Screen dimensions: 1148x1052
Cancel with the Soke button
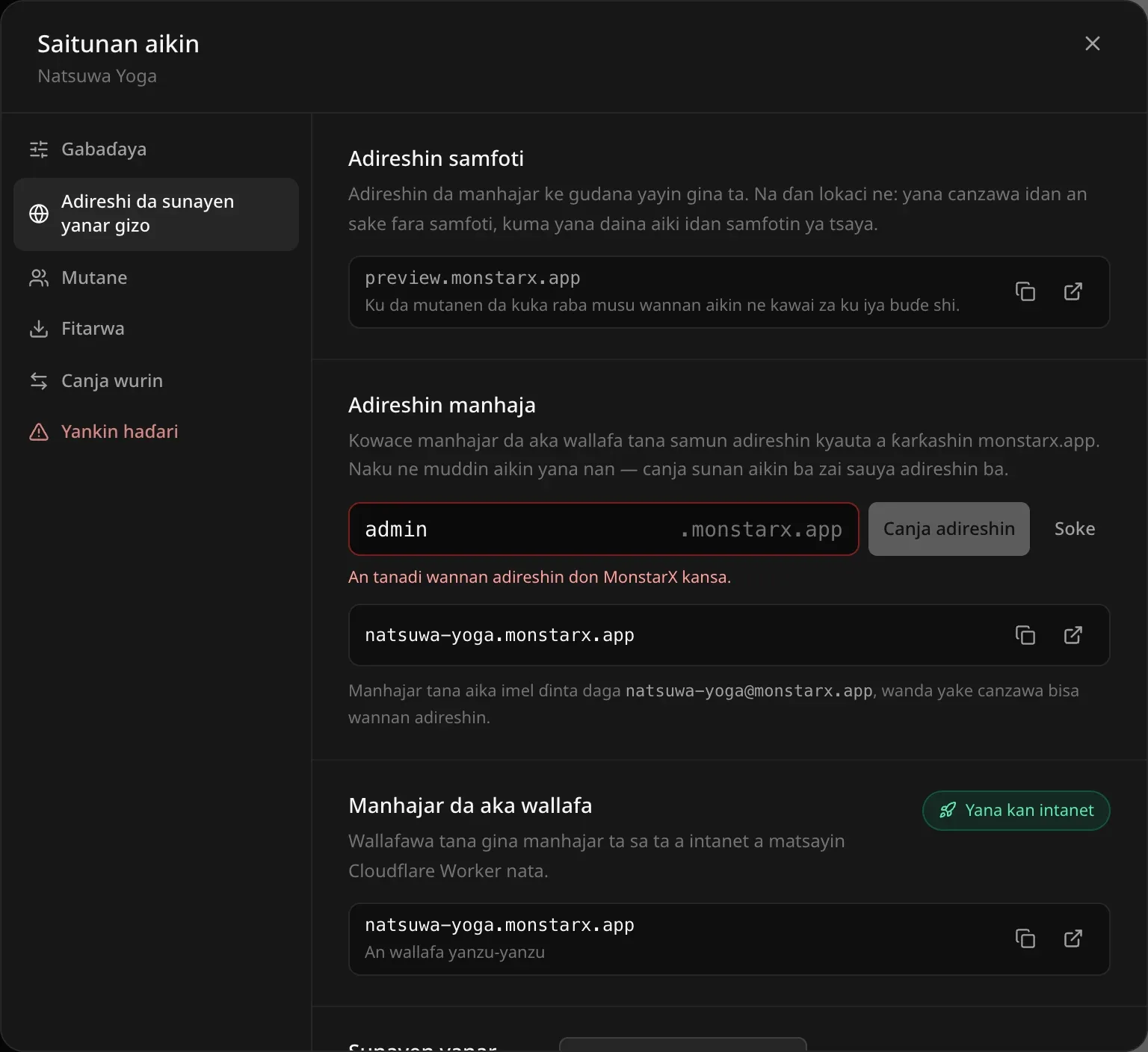[x=1075, y=529]
